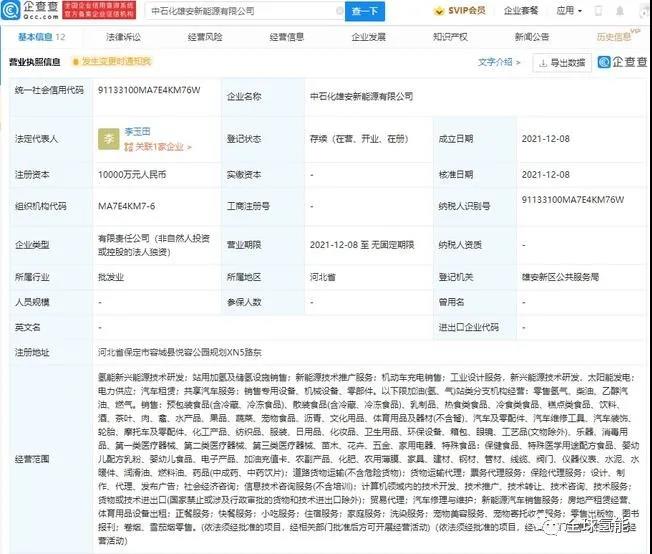Switch to the 经营风险 tab
Image resolution: width=652 pixels, height=554 pixels.
pyautogui.click(x=205, y=37)
